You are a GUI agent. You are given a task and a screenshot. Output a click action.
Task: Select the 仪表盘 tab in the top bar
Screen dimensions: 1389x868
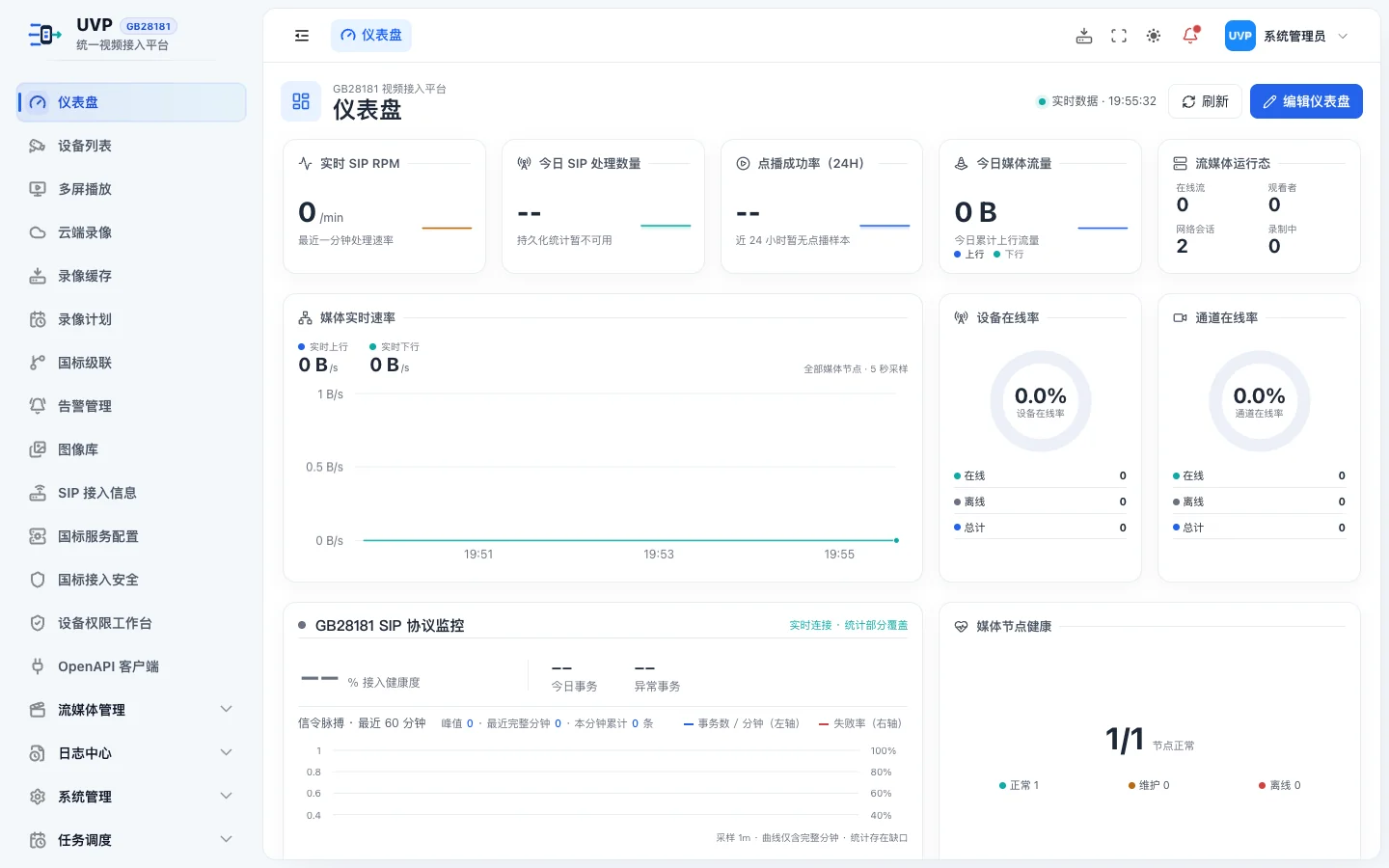click(371, 36)
